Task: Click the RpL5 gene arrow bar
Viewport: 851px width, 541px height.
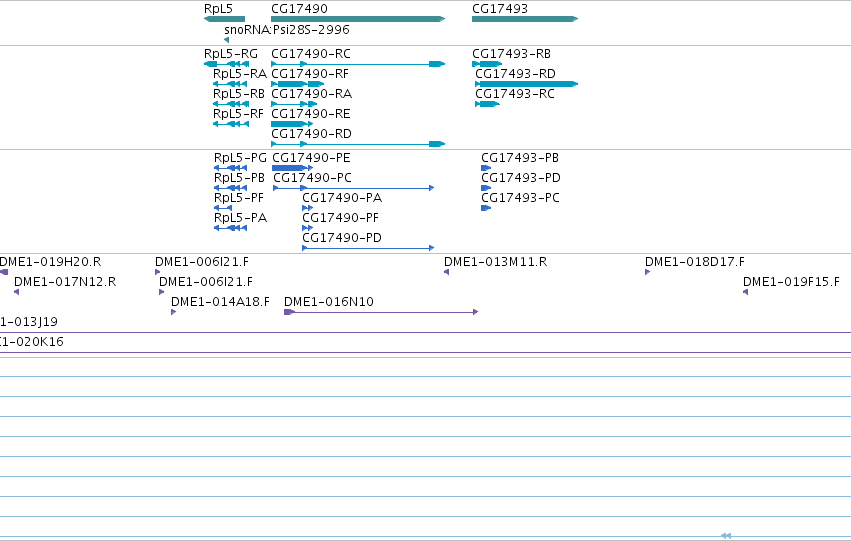Action: coord(224,19)
